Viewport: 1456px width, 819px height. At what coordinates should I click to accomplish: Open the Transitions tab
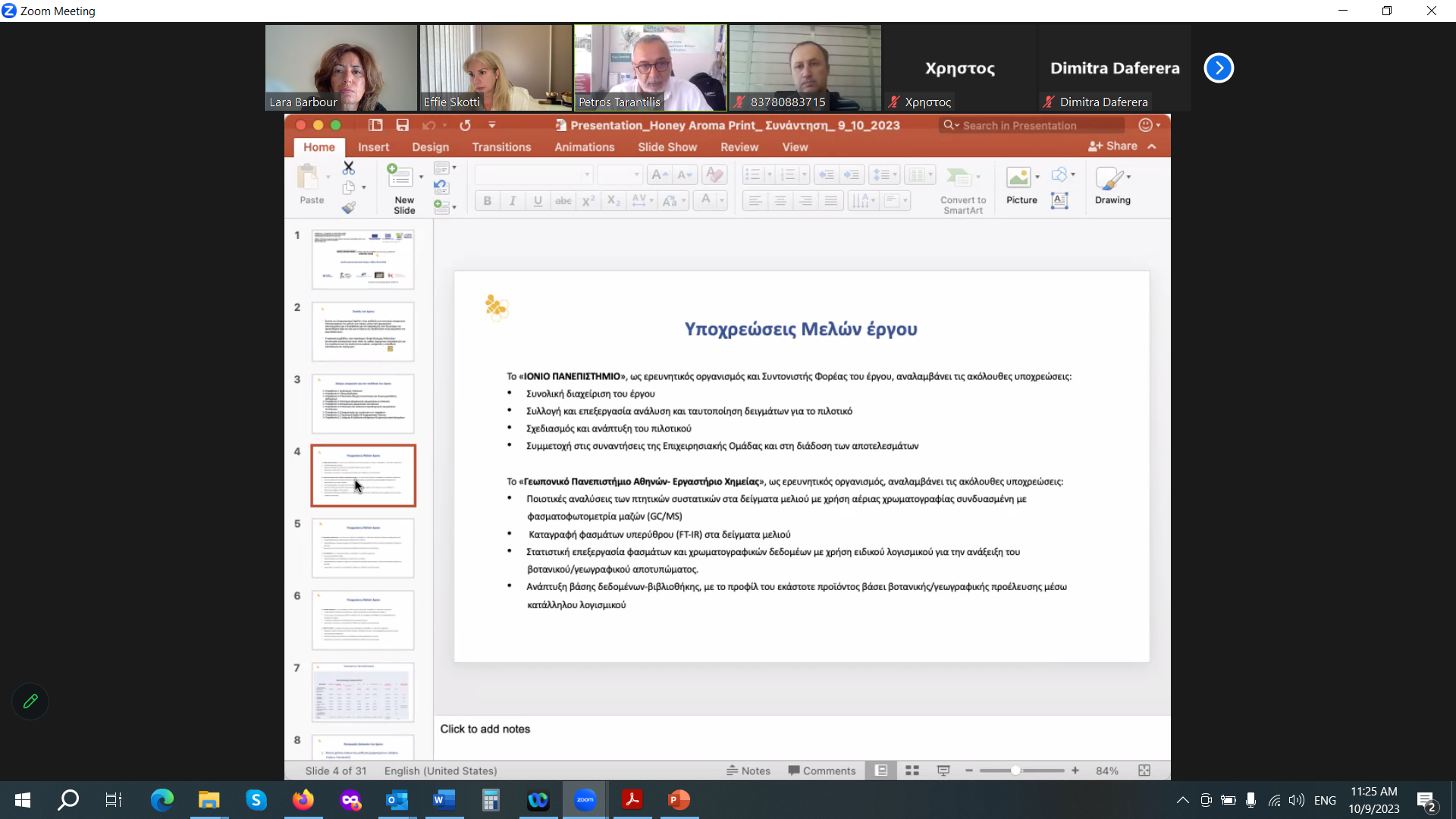pos(501,147)
